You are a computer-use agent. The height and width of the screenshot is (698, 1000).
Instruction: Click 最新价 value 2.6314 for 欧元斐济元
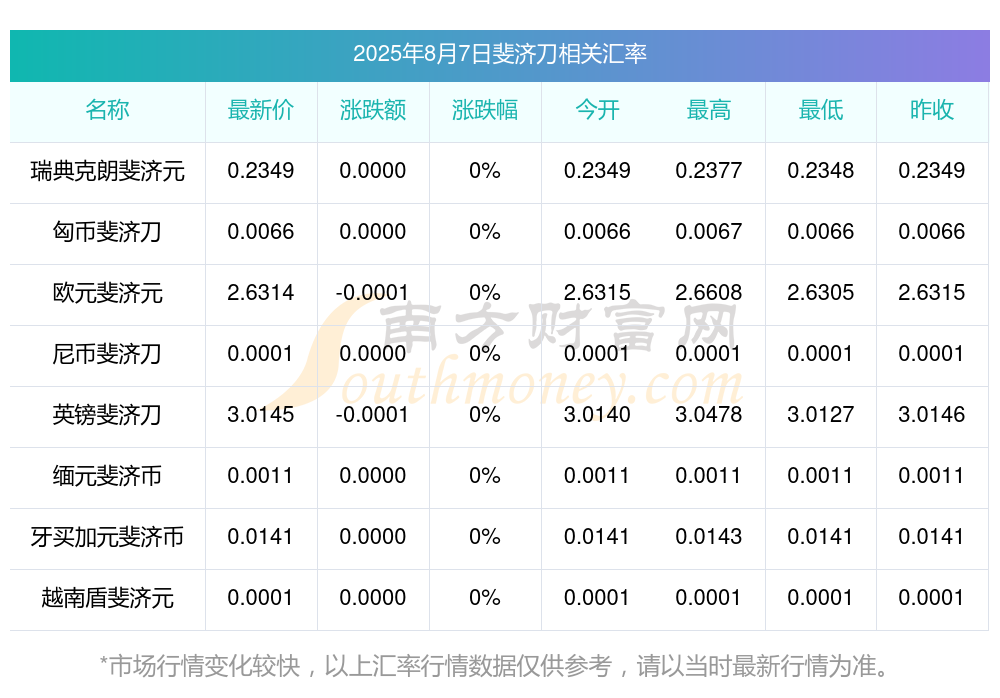point(261,292)
